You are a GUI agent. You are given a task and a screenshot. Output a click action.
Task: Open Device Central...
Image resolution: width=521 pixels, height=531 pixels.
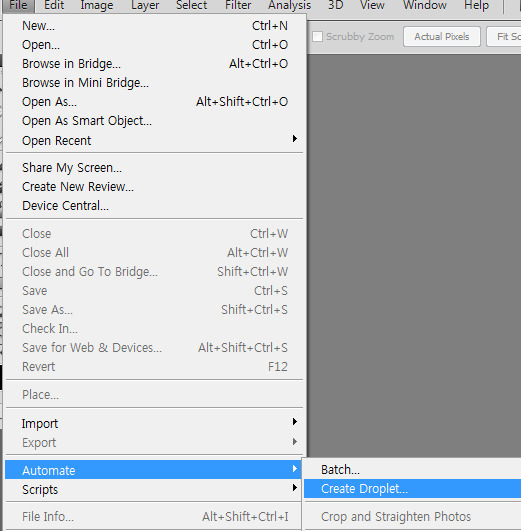[154, 206]
